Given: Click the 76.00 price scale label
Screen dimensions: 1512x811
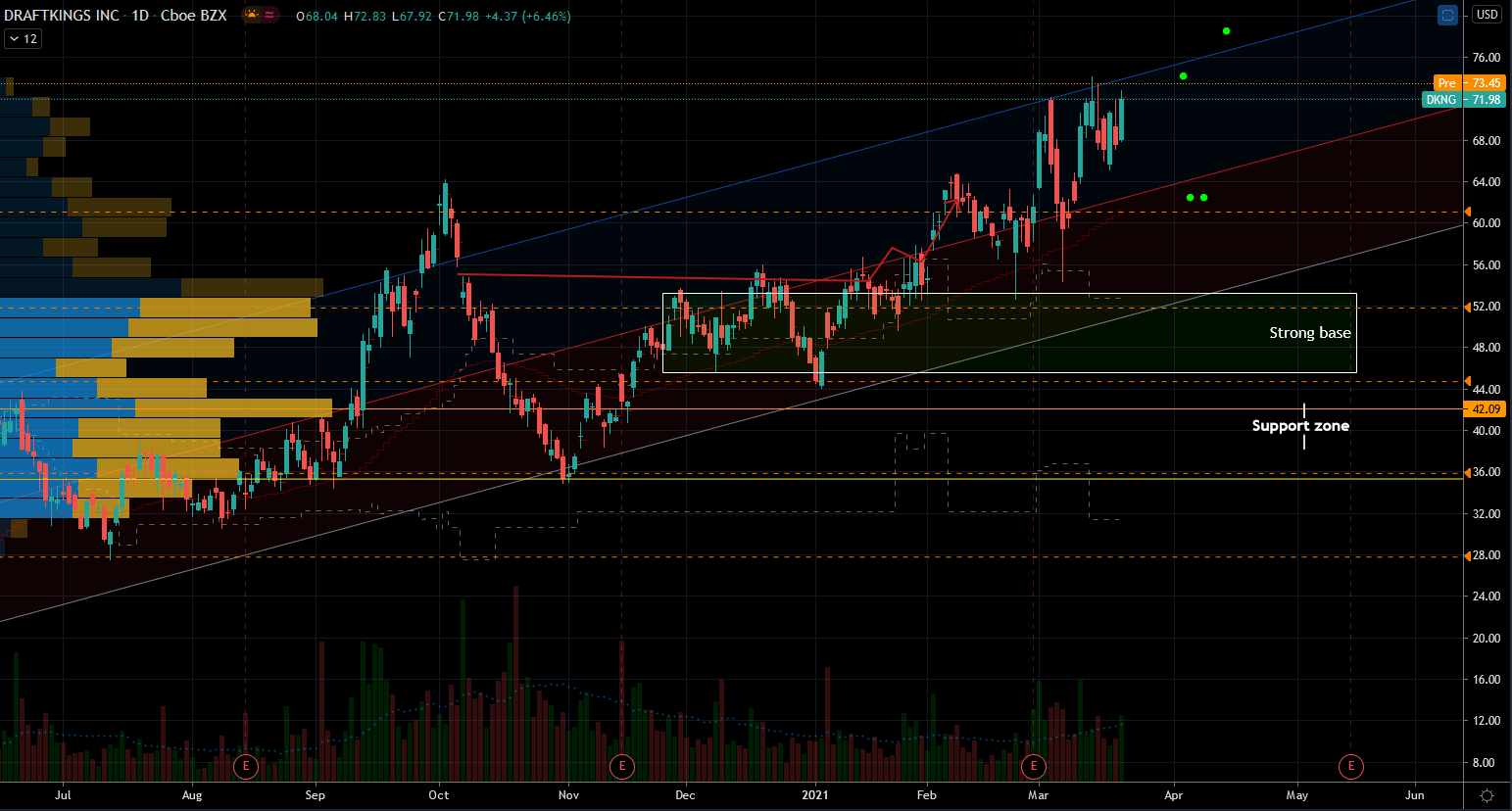Looking at the screenshot, I should point(1486,58).
